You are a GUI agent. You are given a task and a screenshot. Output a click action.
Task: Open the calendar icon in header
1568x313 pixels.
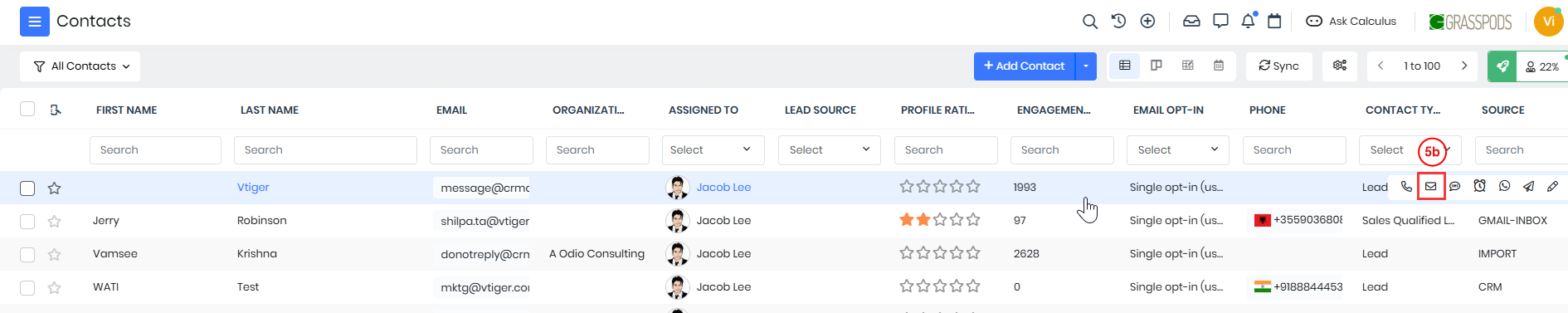pos(1275,22)
